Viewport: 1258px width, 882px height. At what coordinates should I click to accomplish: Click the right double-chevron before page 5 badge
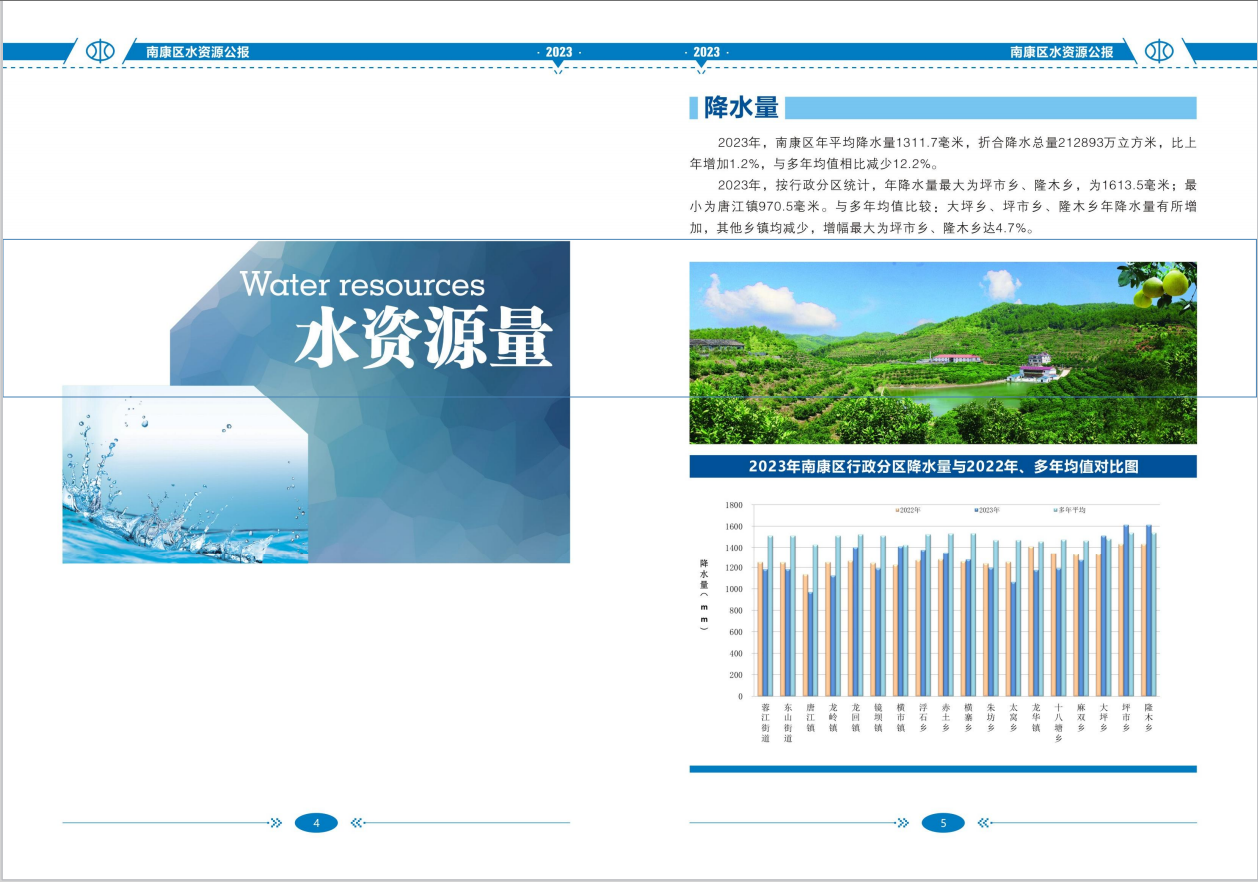pyautogui.click(x=903, y=823)
